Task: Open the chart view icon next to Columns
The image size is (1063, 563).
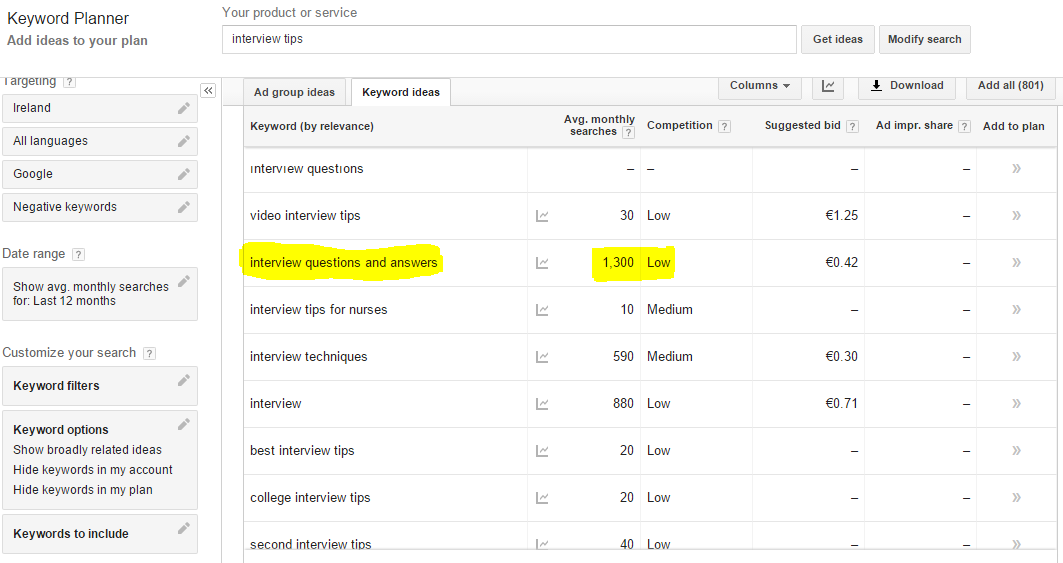Action: pos(828,86)
